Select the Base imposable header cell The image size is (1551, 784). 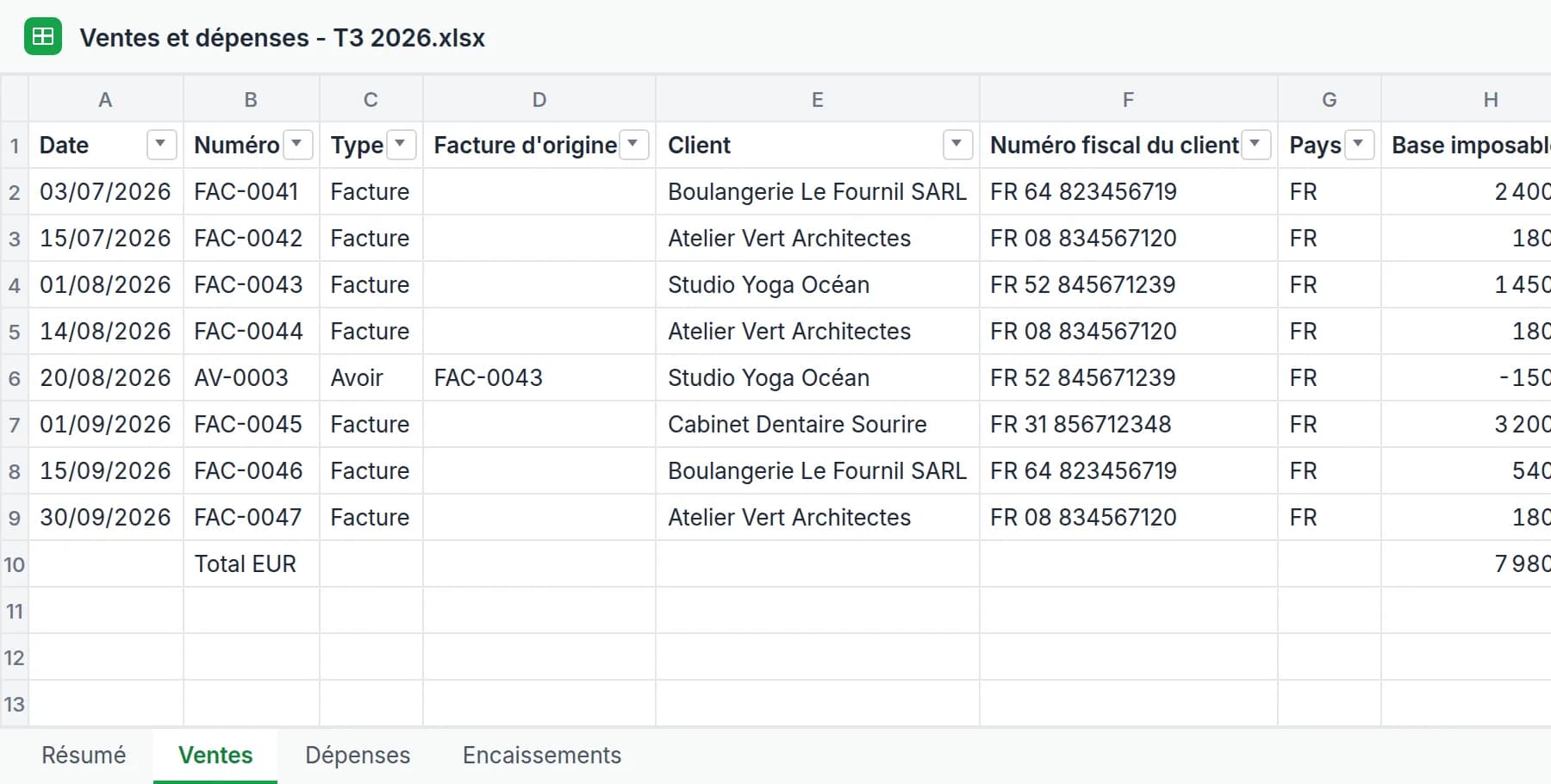[x=1467, y=146]
